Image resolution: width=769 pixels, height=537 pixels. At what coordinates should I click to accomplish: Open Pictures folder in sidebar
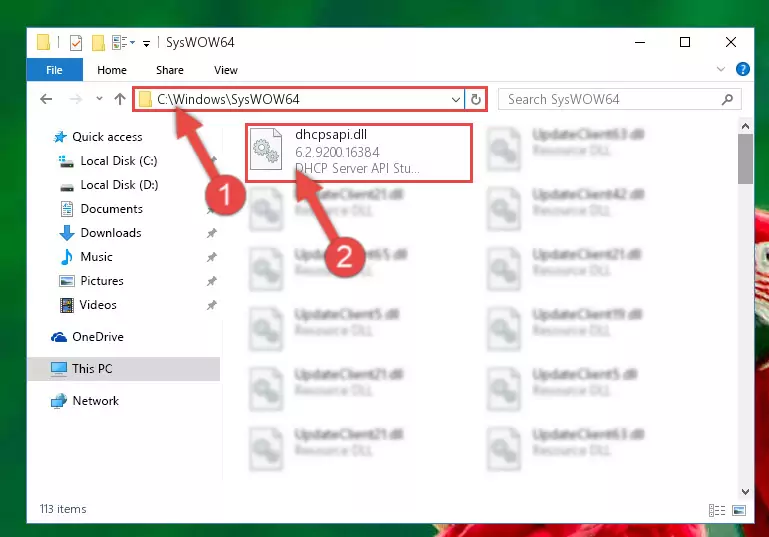(x=102, y=281)
